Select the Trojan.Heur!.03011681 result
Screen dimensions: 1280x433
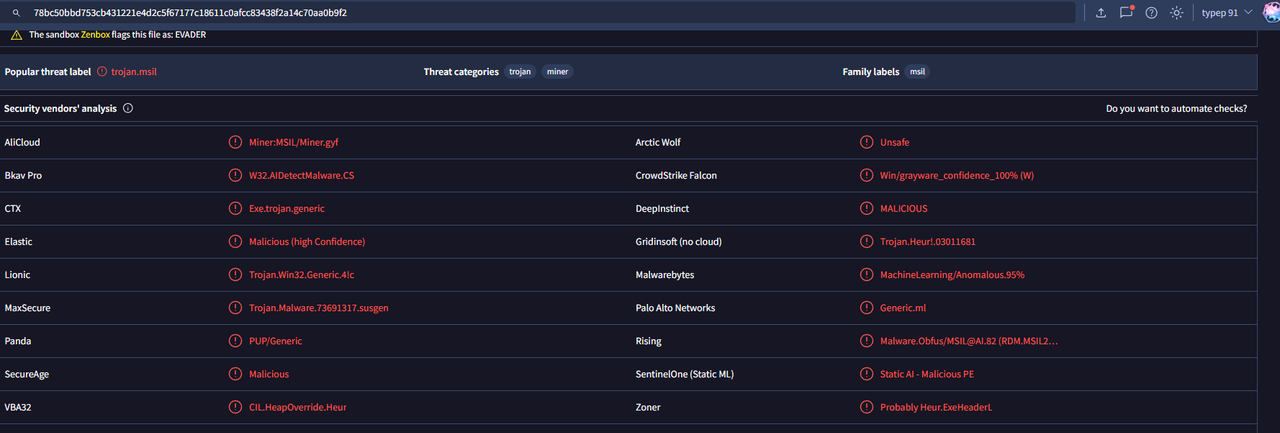pos(928,241)
